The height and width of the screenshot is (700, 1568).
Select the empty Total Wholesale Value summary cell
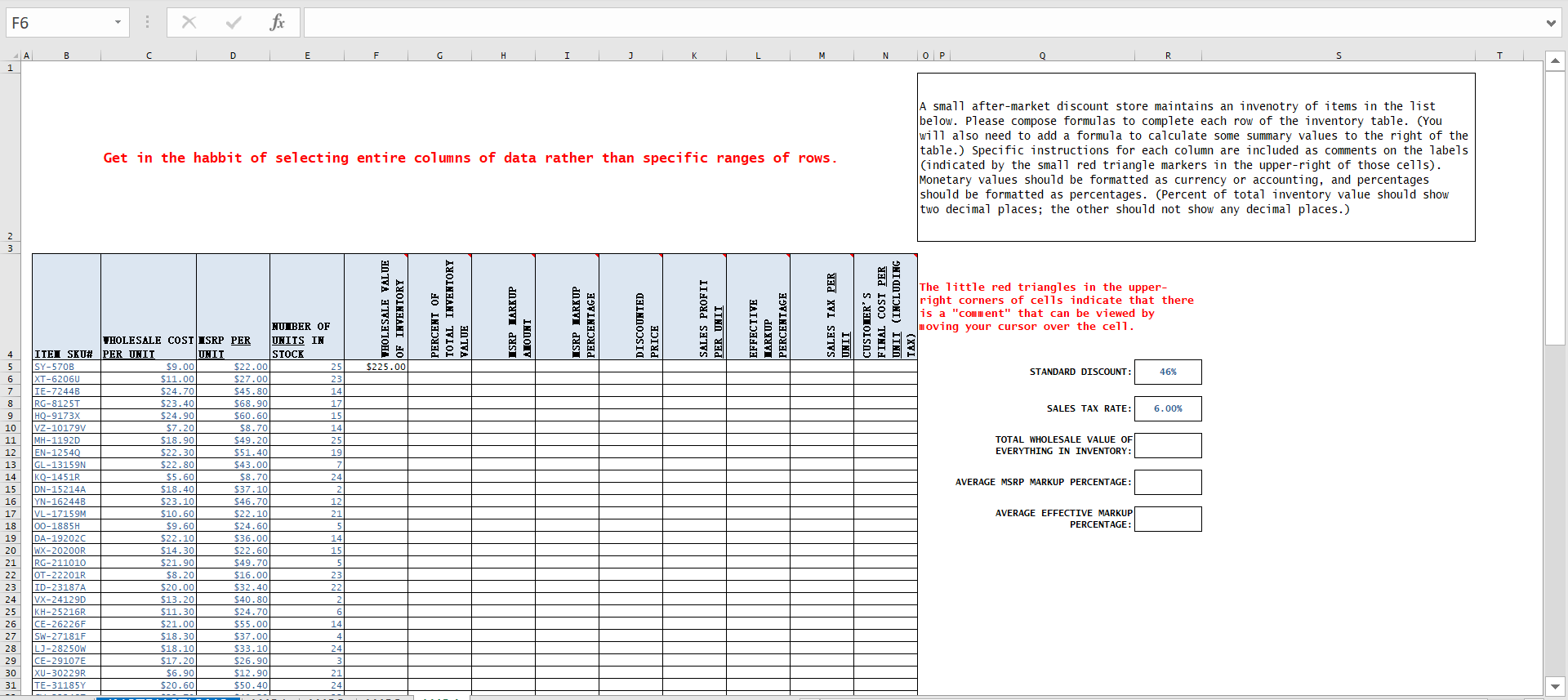1168,445
